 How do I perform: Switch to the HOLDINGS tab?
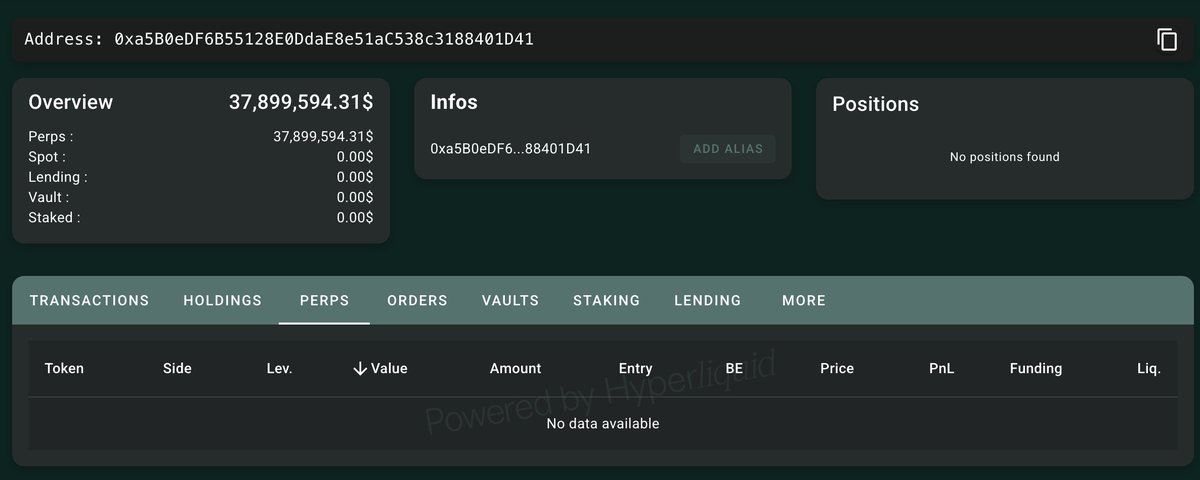[x=222, y=300]
